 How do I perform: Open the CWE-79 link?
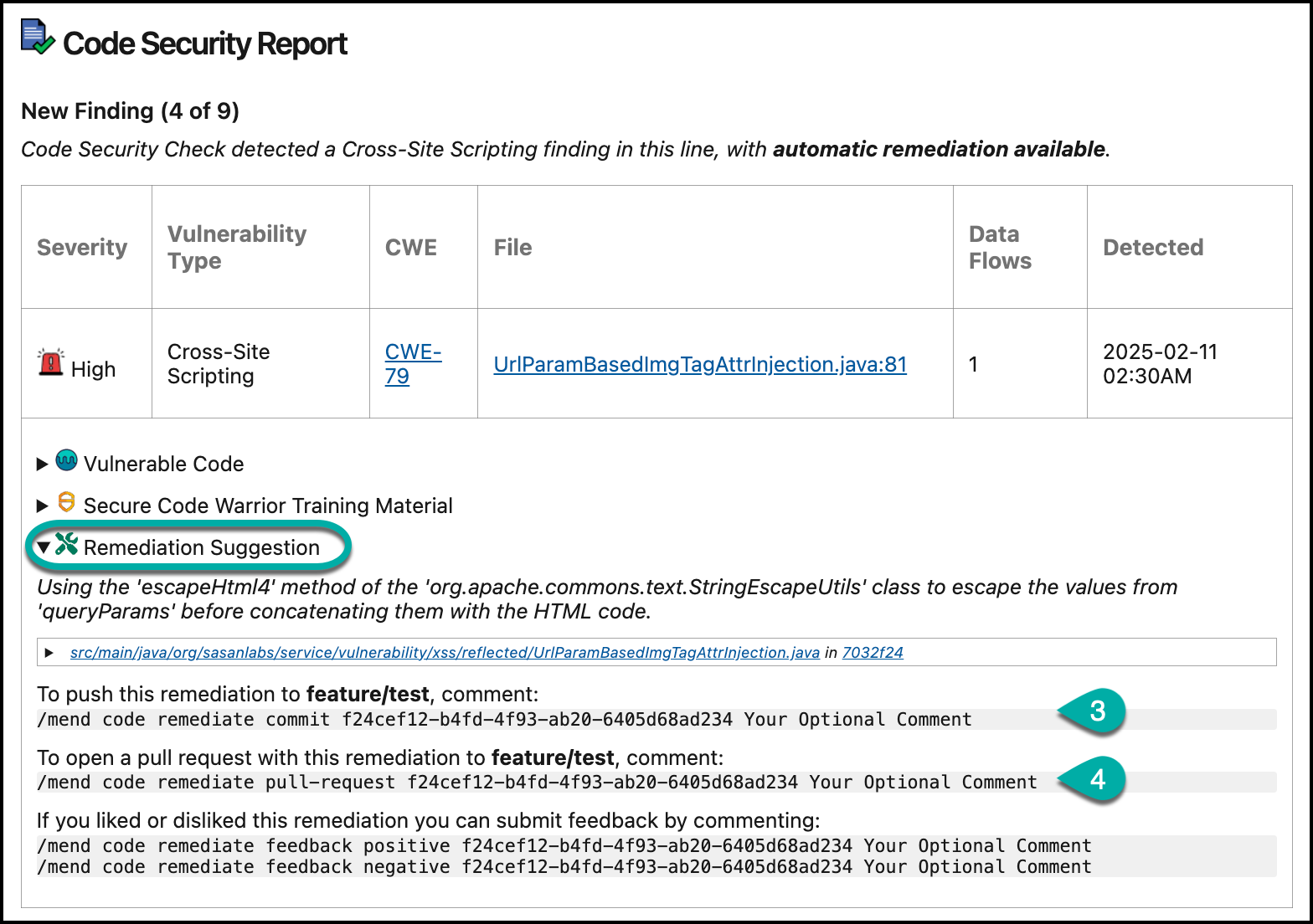pos(412,364)
